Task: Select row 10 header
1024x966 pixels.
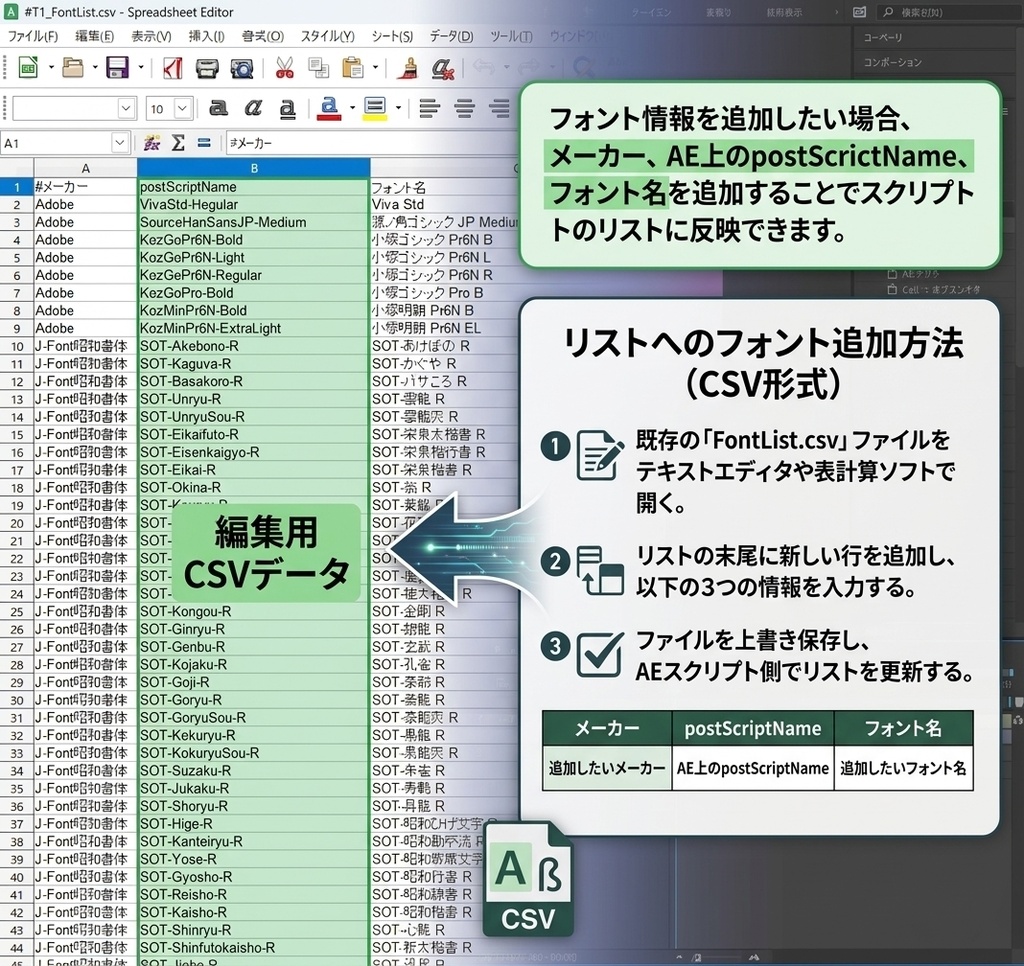Action: click(x=17, y=346)
